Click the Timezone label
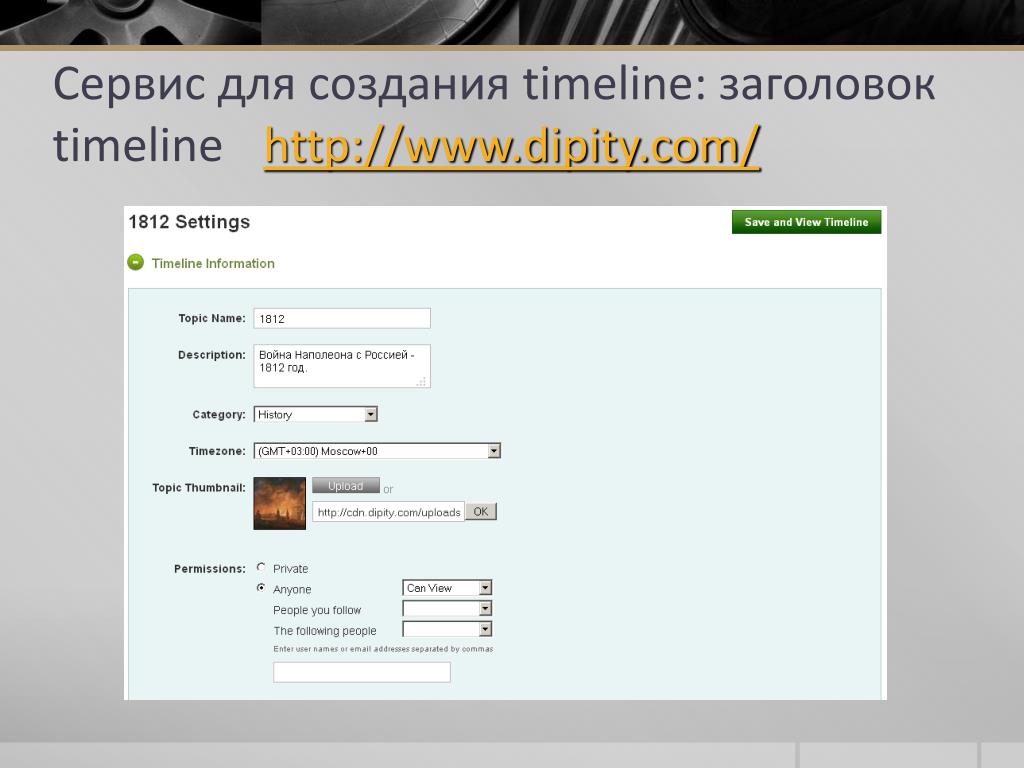 [217, 451]
